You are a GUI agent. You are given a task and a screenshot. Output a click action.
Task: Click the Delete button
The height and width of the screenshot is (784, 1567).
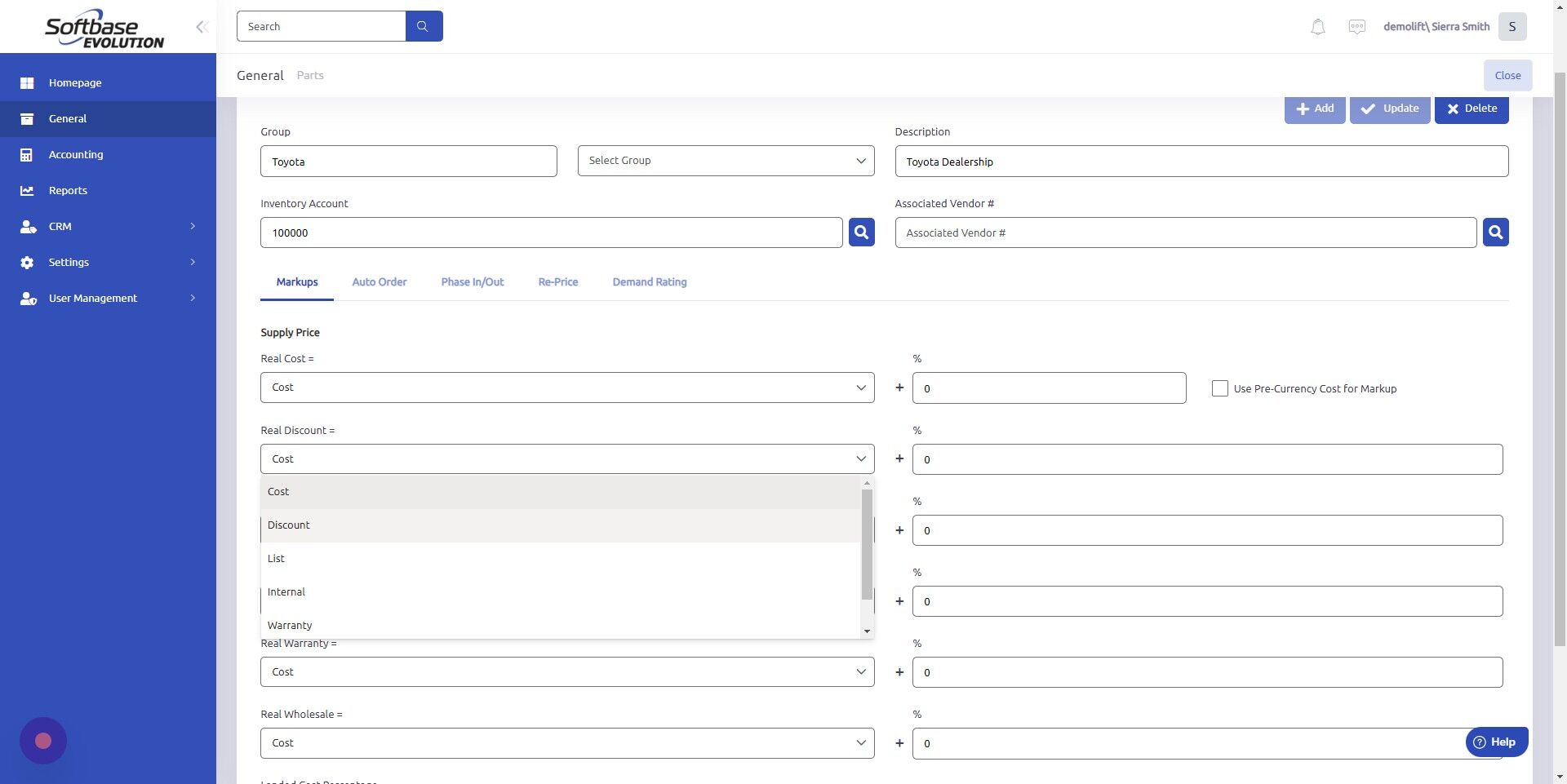pos(1472,108)
